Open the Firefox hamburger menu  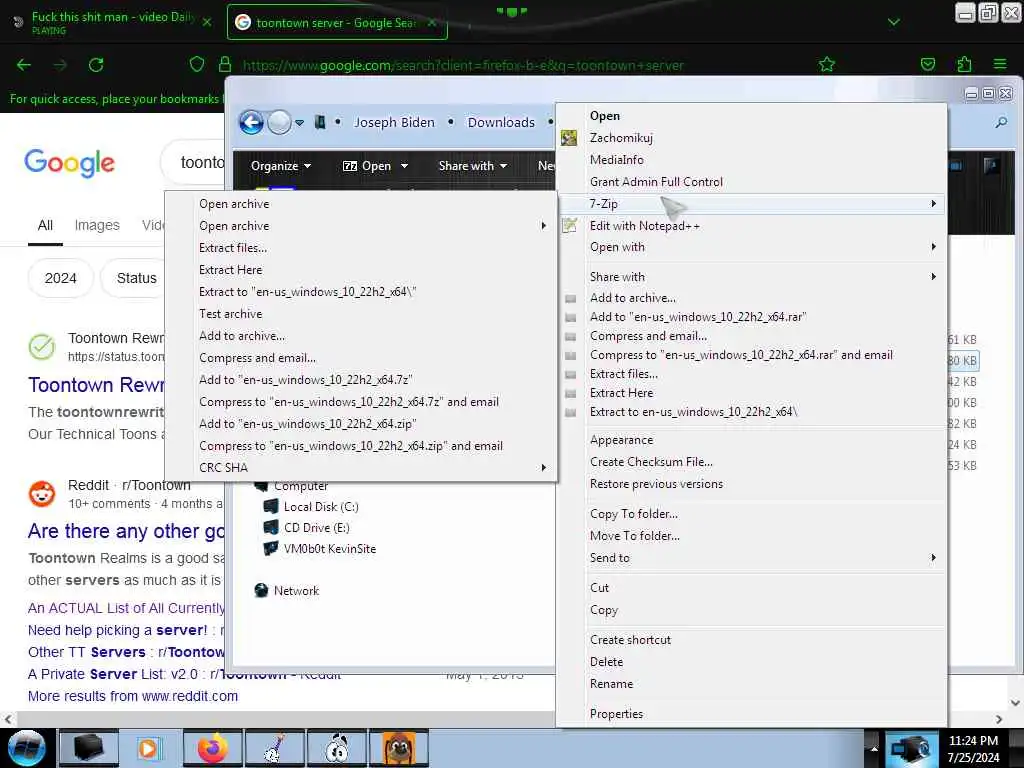[1000, 64]
